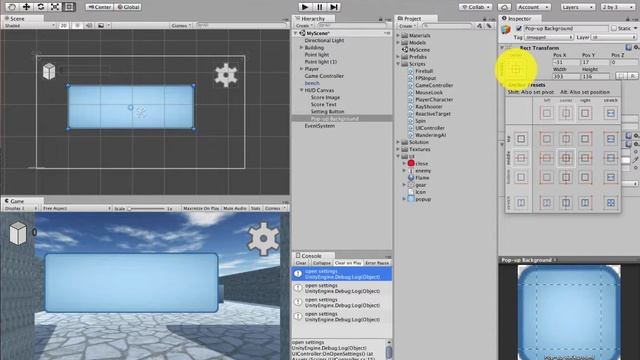
Task: Open Rect Transform help book icon
Action: [629, 48]
